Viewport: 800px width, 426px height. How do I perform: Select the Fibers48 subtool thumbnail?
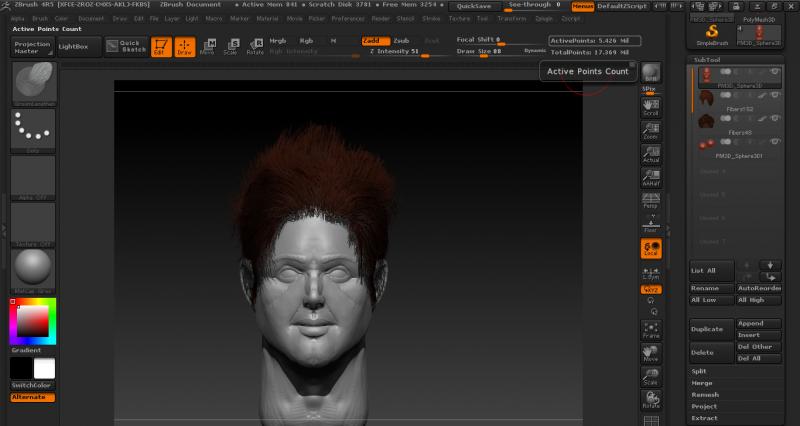[706, 119]
